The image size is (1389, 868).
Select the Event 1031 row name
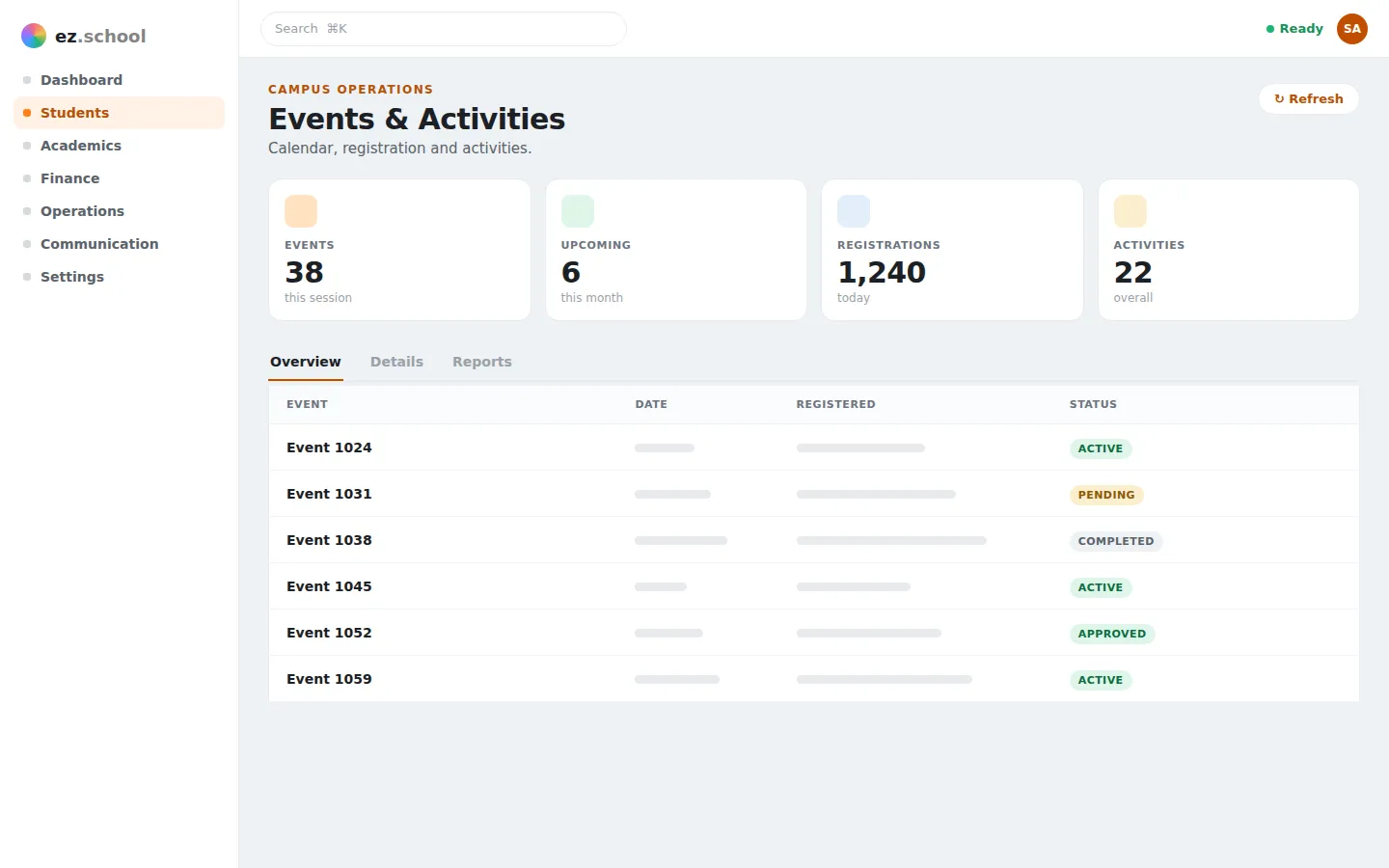click(x=329, y=494)
